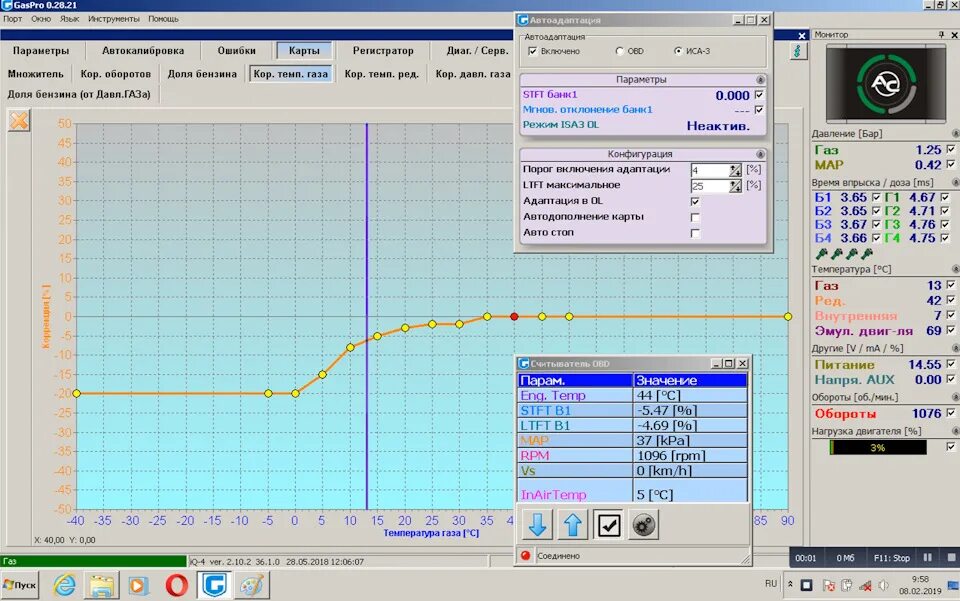Show hidden tray icons
The width and height of the screenshot is (960, 601).
coord(790,584)
